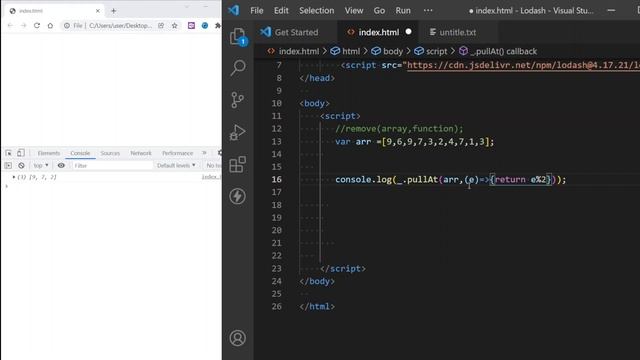640x360 pixels.
Task: Switch to the DevTools Performance tab
Action: (x=178, y=153)
